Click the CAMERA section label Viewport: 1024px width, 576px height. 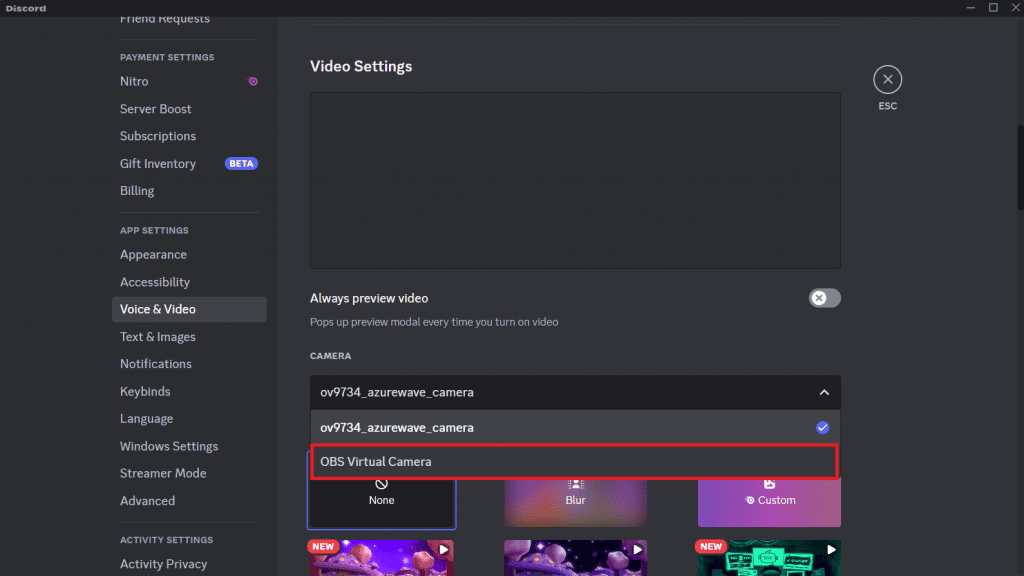[330, 356]
